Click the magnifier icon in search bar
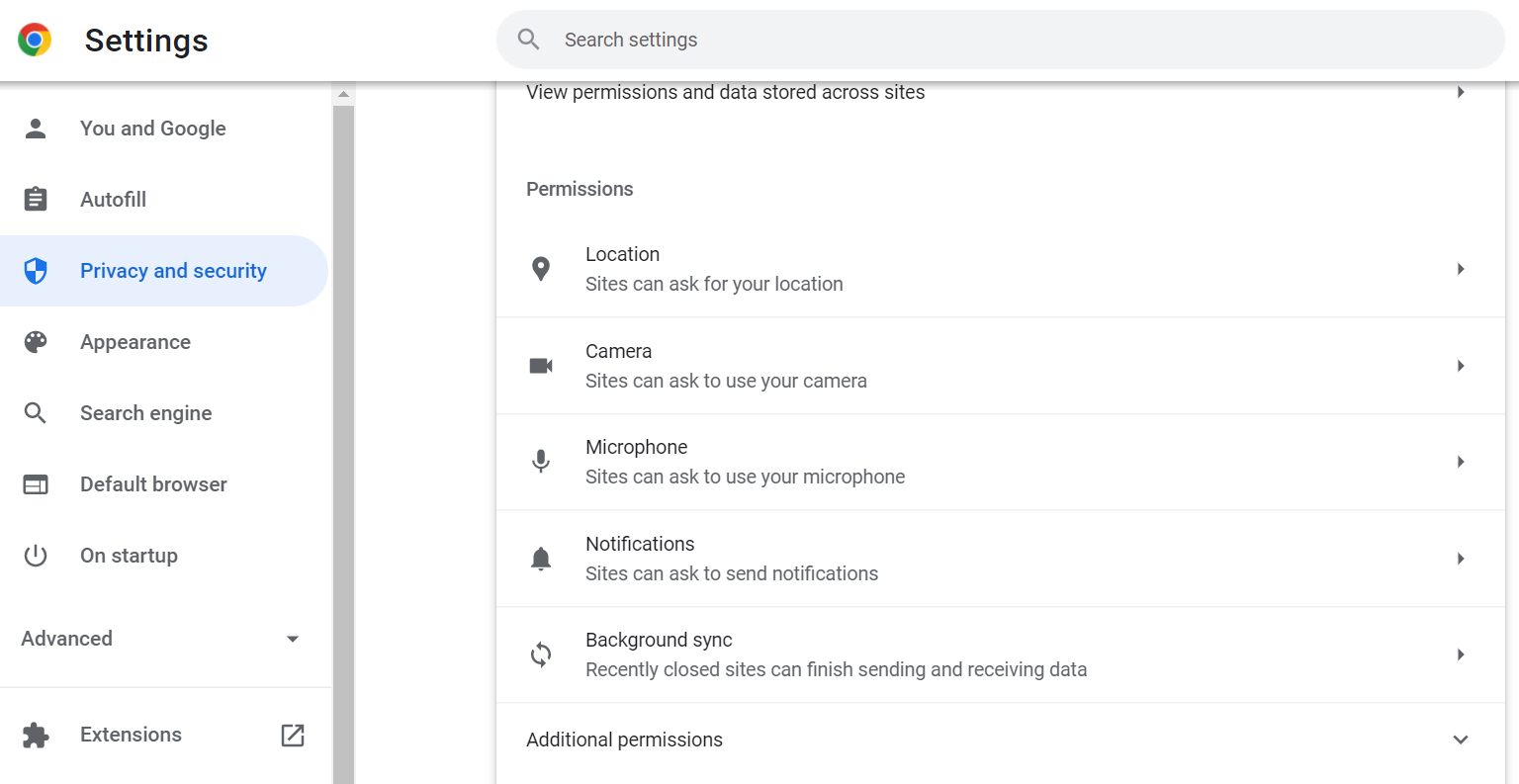 (x=529, y=40)
